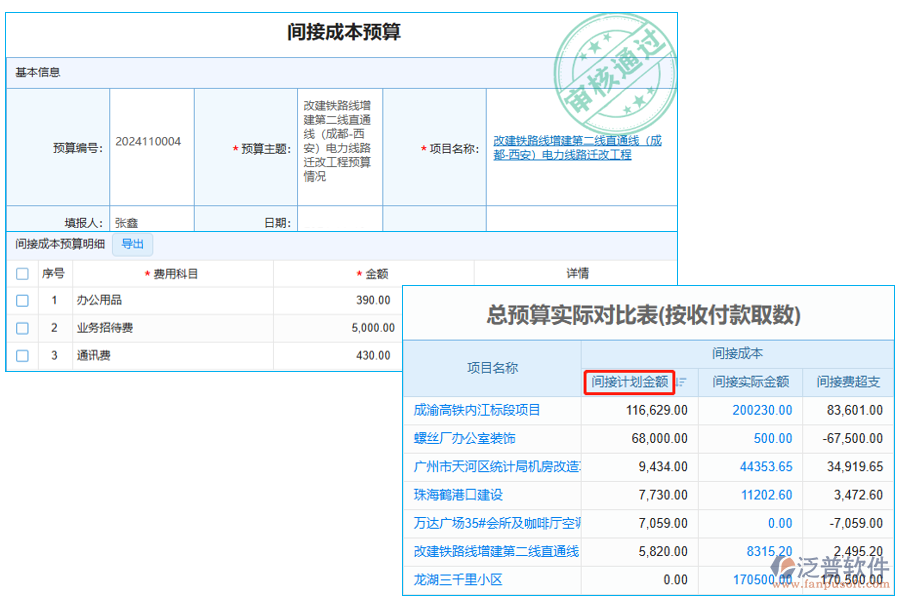Click the 间接成本预算明细 section header
The image size is (900, 600).
pos(60,245)
